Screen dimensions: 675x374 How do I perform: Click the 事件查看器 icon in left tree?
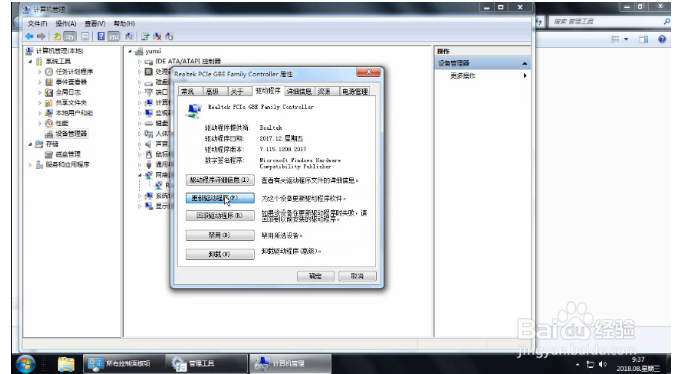click(49, 82)
